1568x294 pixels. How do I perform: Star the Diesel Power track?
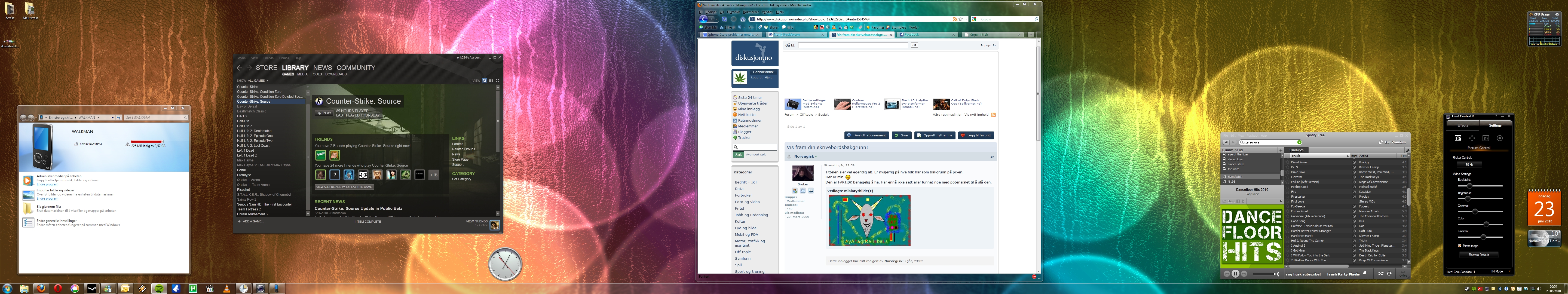click(1287, 163)
